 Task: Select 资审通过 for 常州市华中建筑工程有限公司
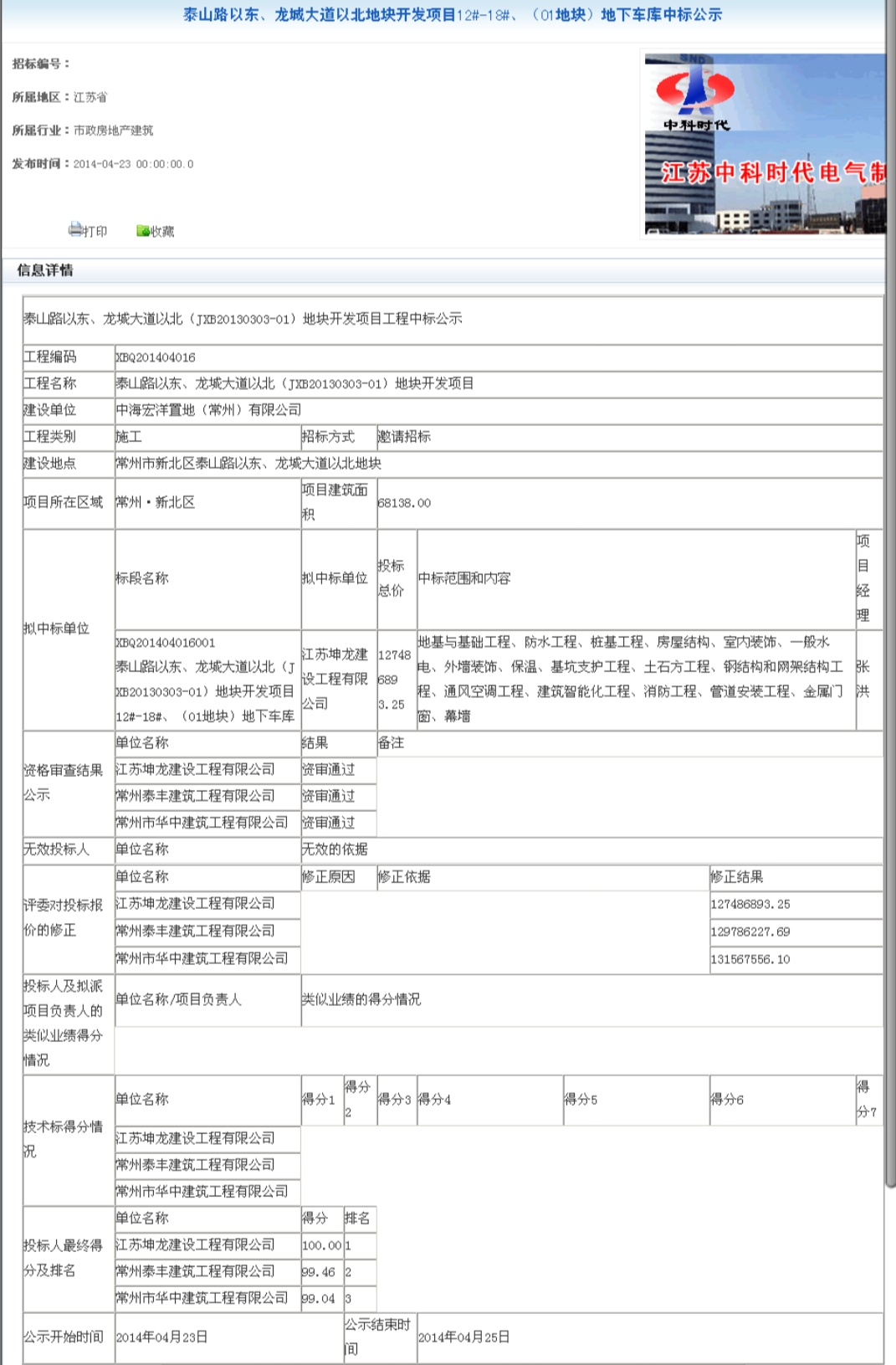click(328, 823)
